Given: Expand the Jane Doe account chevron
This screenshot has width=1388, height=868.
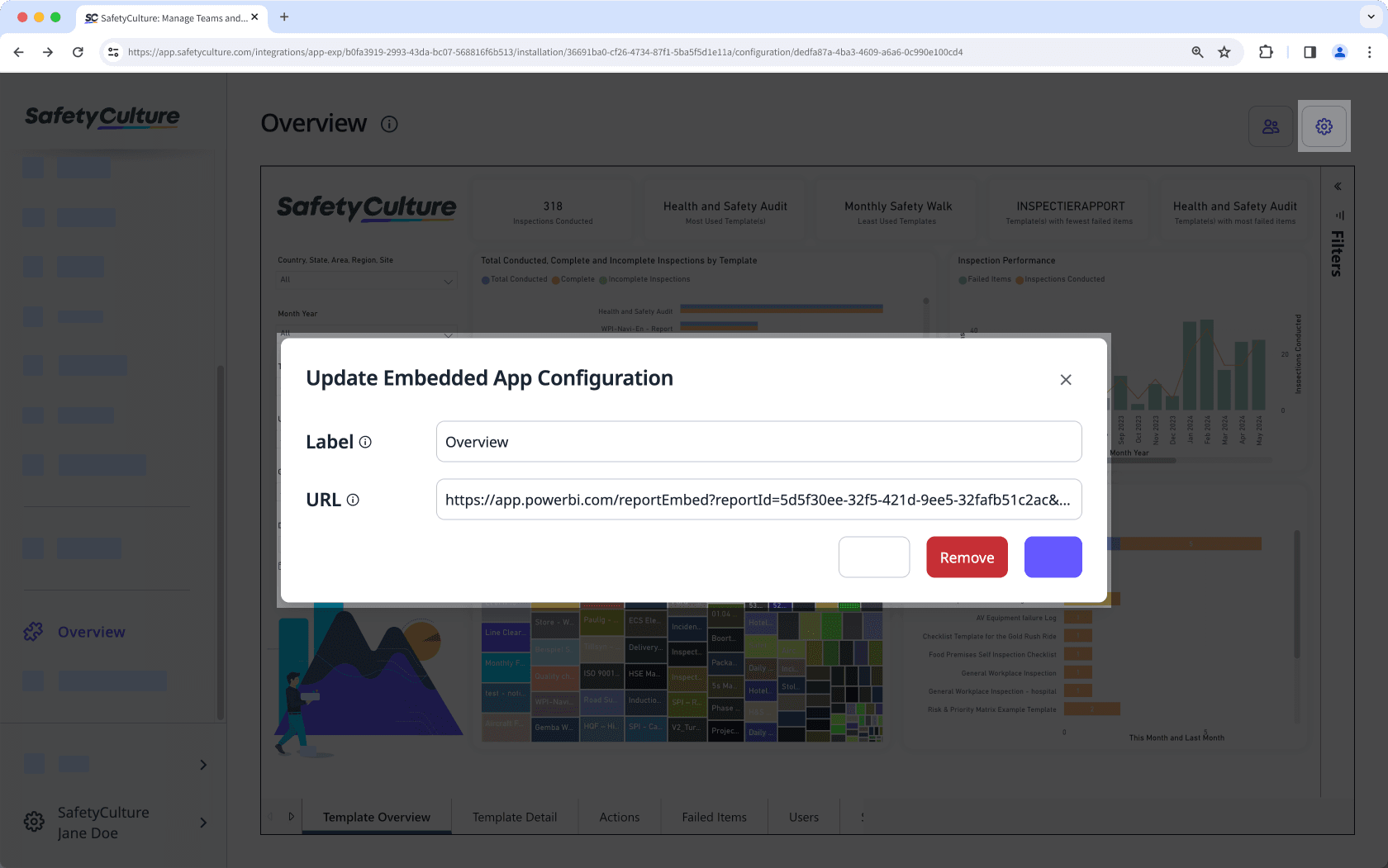Looking at the screenshot, I should pos(202,822).
